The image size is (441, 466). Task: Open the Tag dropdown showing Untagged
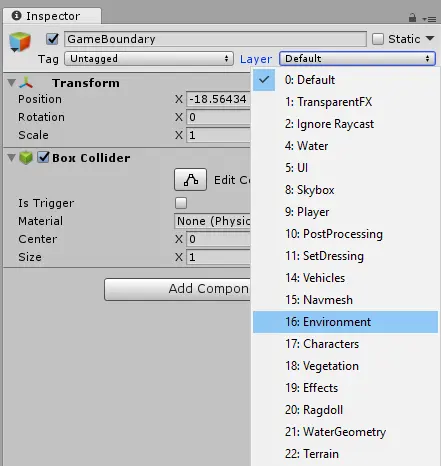(149, 59)
